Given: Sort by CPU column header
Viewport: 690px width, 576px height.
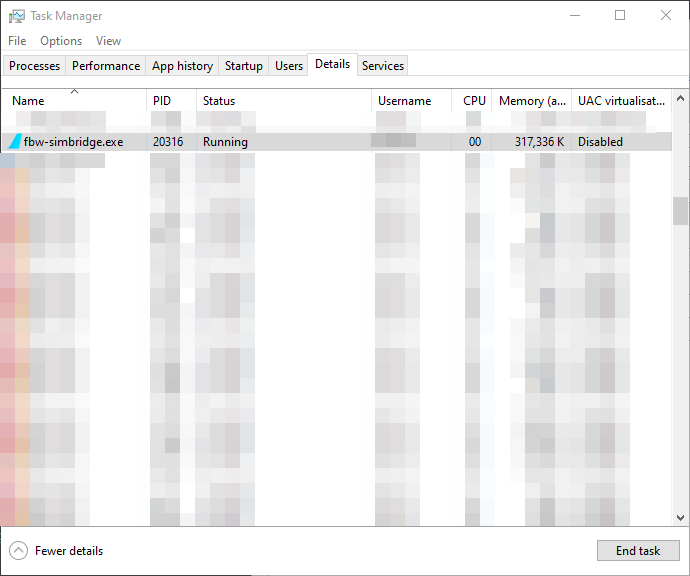Looking at the screenshot, I should (x=474, y=101).
